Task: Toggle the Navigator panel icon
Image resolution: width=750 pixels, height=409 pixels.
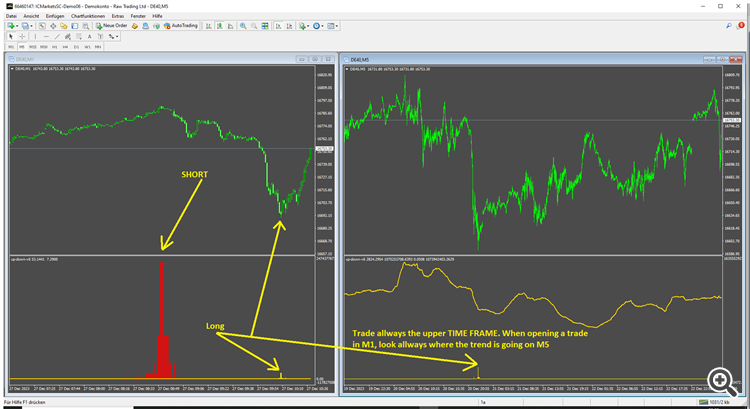Action: point(64,26)
